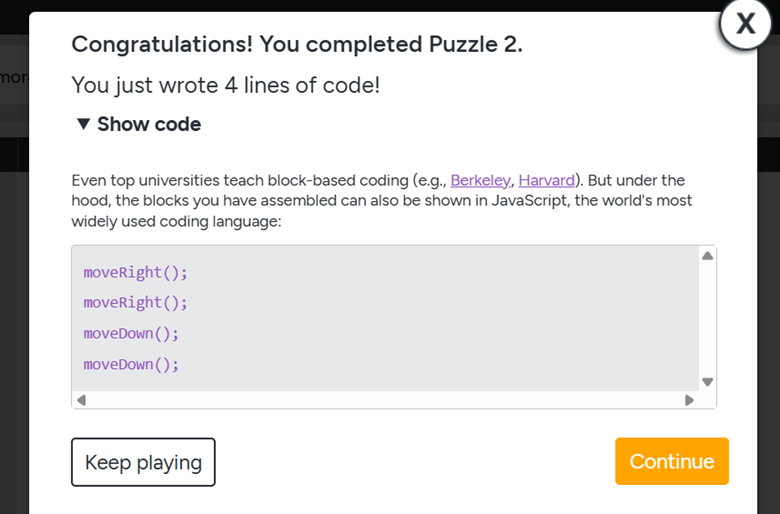Collapse the Show code disclosure triangle
This screenshot has width=780, height=514.
[x=84, y=124]
